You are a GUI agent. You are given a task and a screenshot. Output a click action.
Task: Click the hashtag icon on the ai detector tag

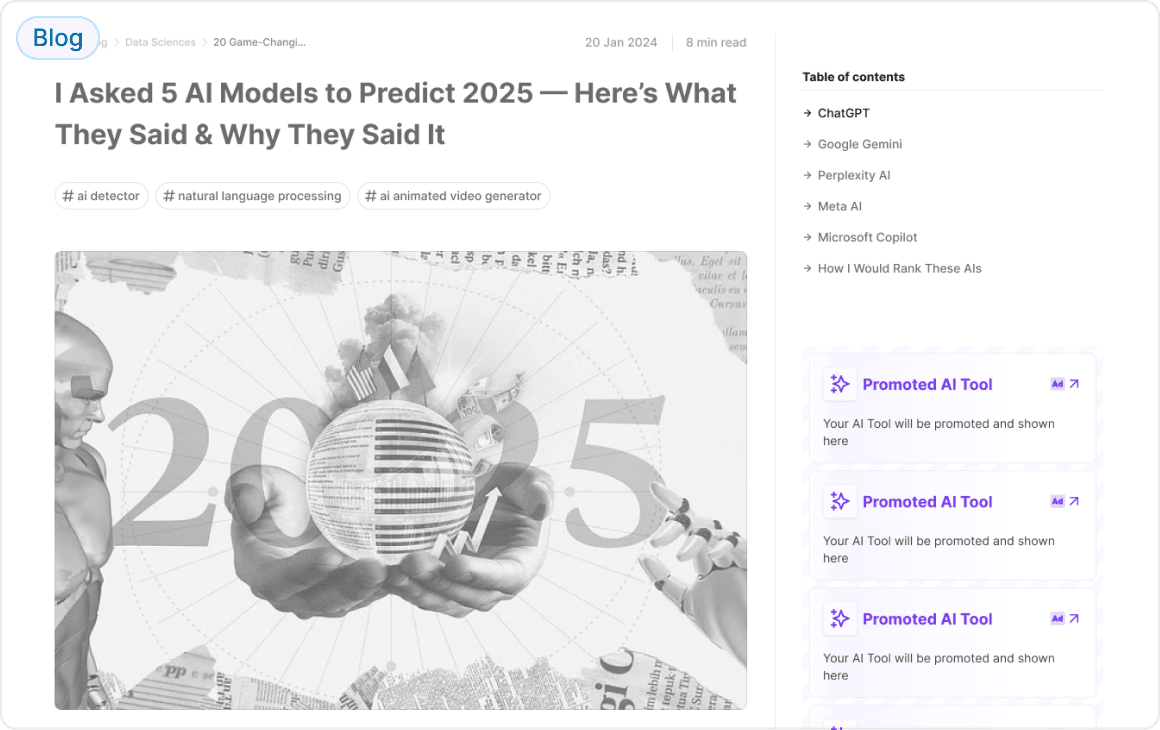[69, 196]
